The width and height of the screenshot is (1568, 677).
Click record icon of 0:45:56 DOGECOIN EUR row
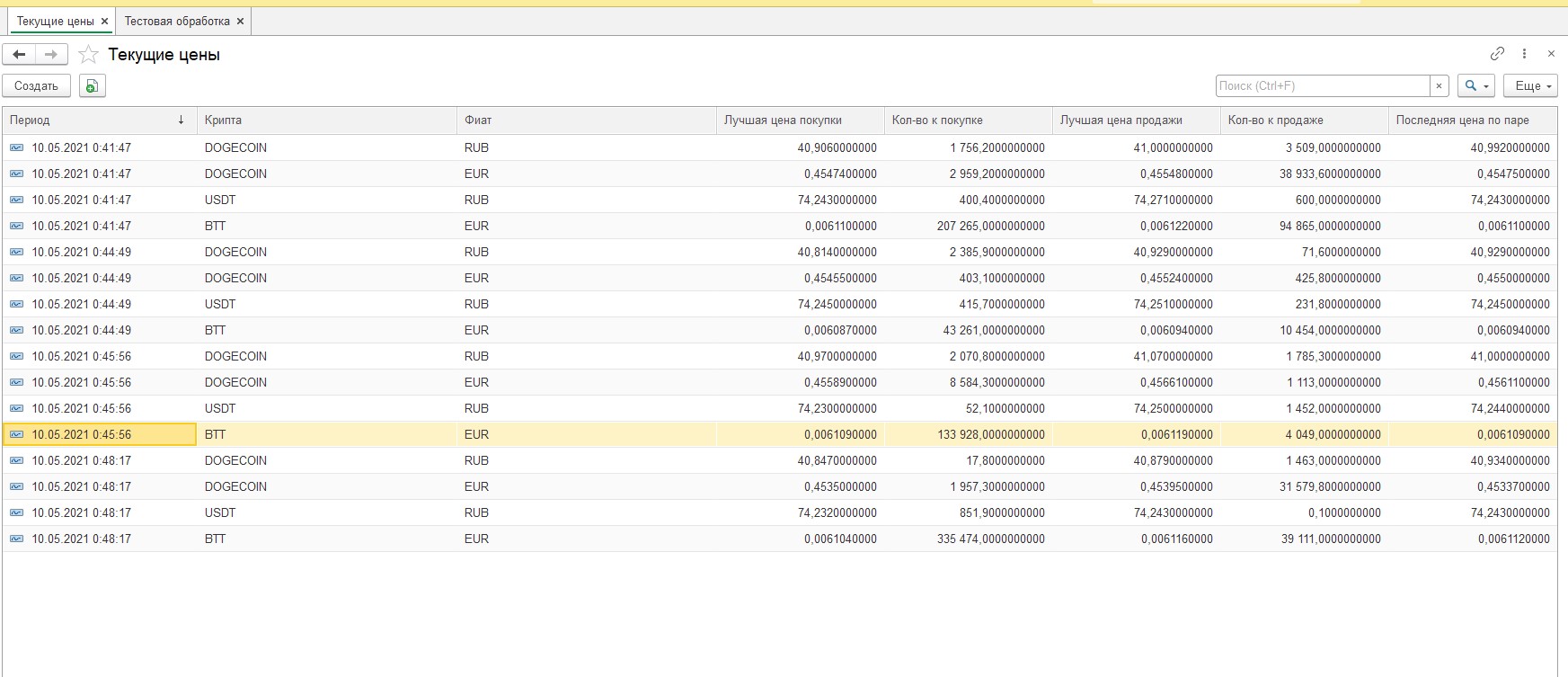point(16,382)
